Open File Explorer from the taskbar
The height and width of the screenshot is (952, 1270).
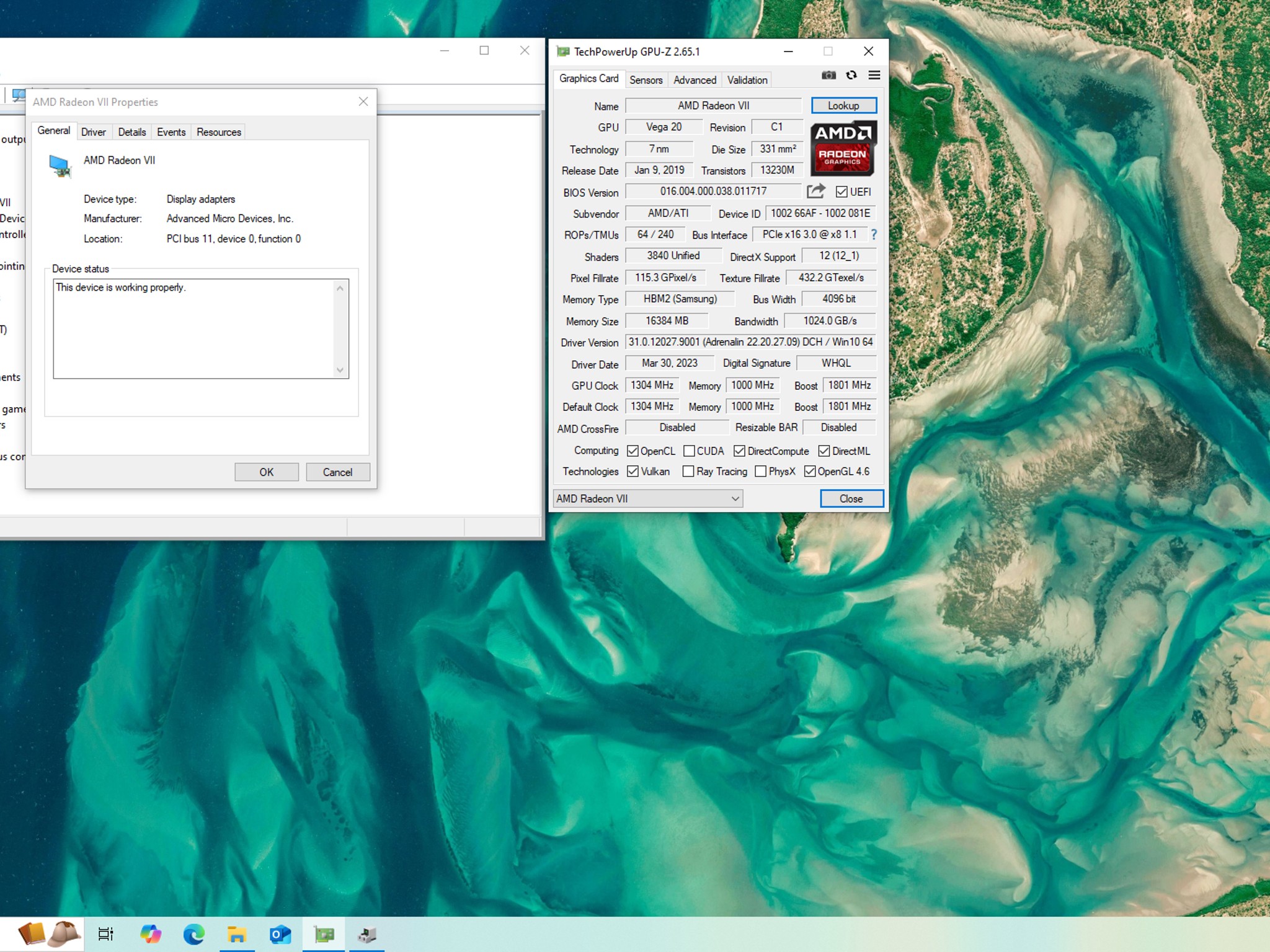click(x=236, y=934)
